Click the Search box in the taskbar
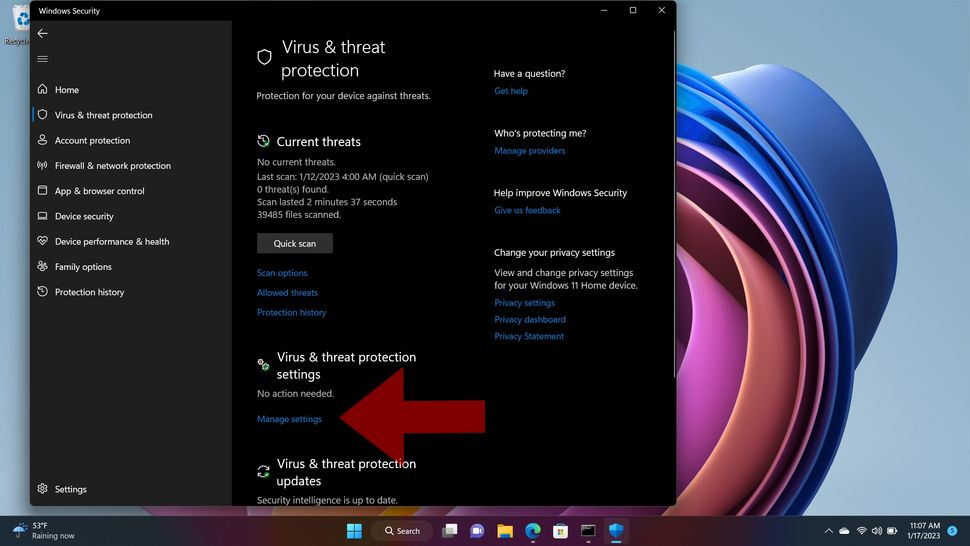Viewport: 970px width, 546px height. point(401,531)
